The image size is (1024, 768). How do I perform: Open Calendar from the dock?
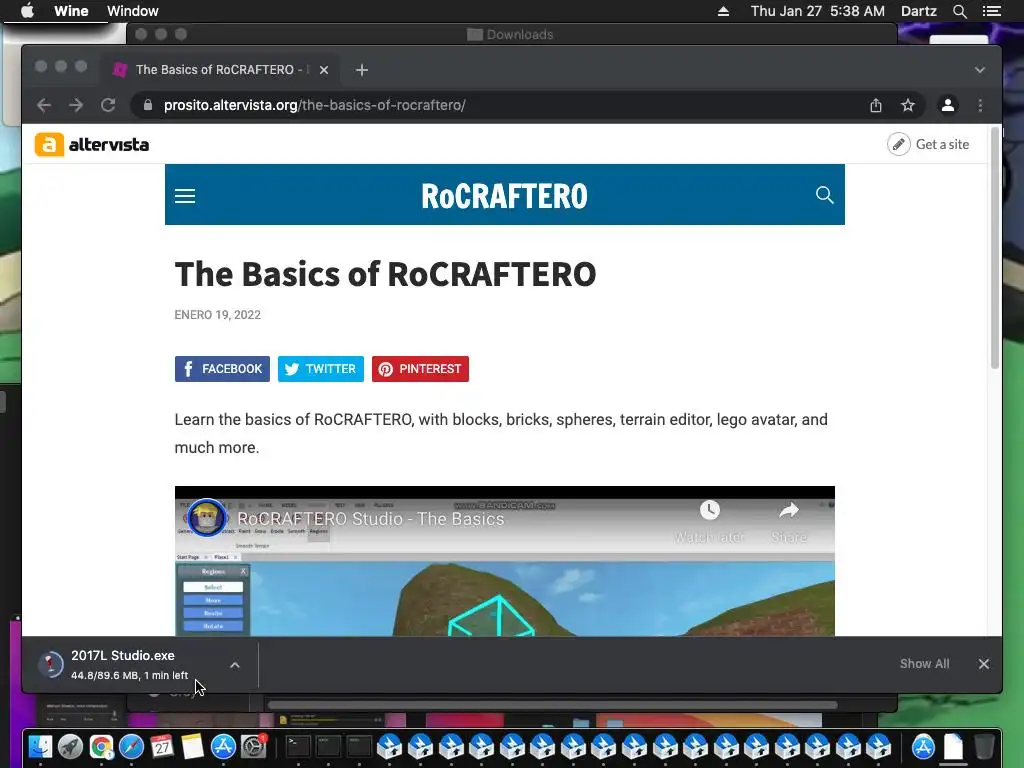click(x=162, y=747)
